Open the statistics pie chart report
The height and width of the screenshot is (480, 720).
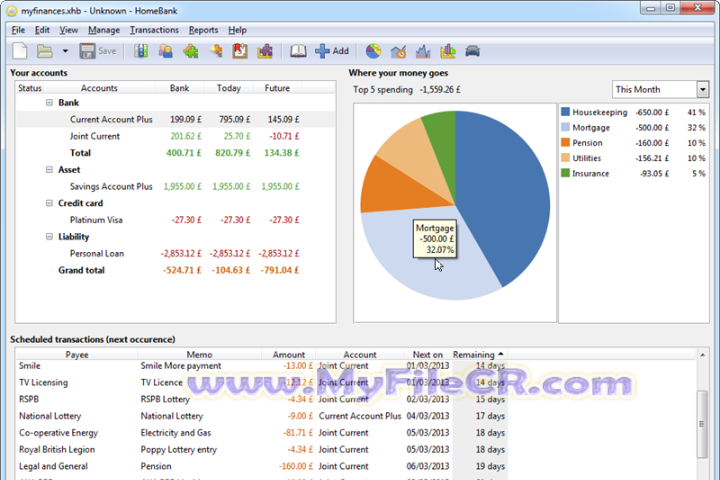point(373,51)
